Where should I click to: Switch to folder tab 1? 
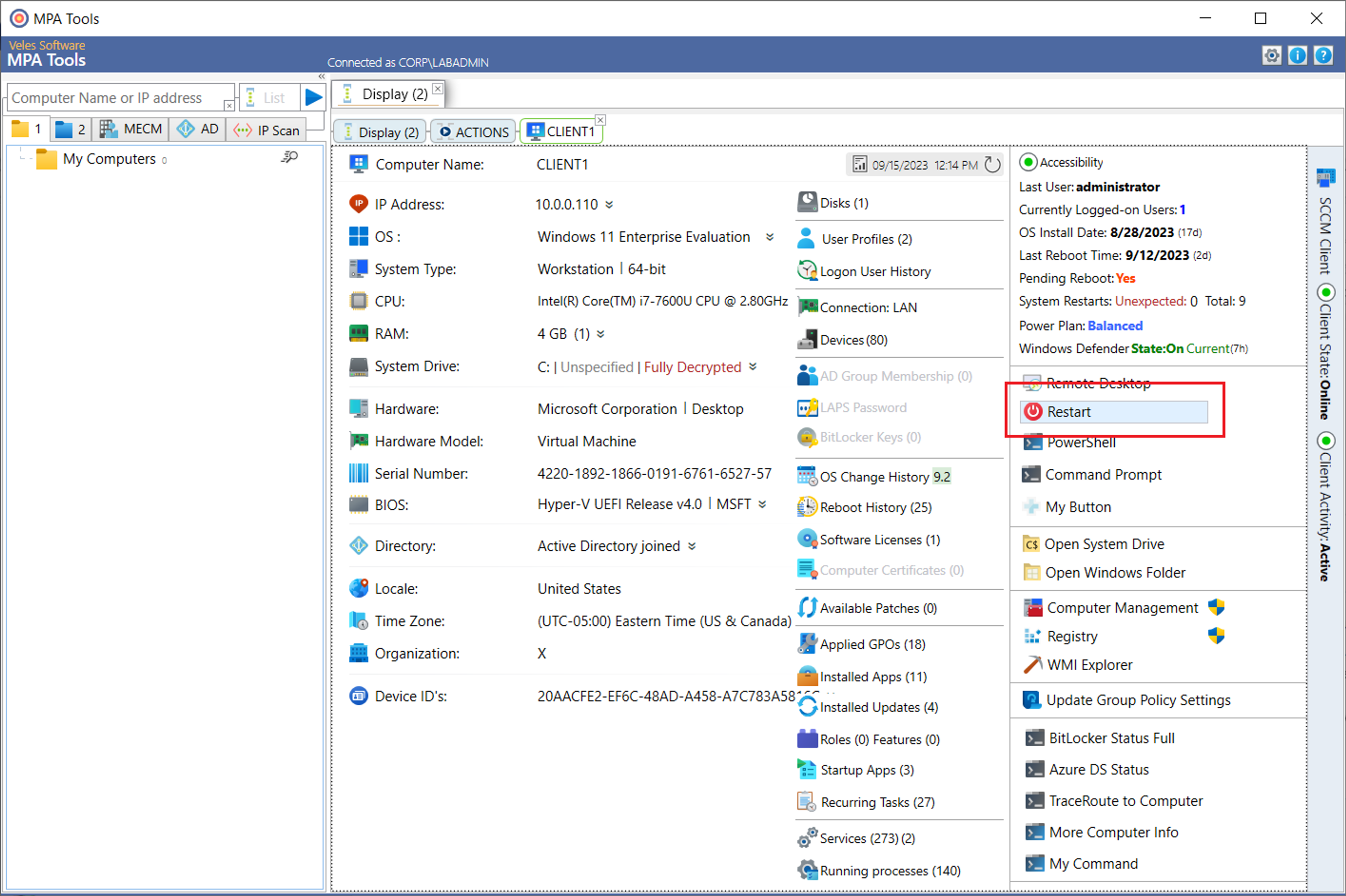(x=27, y=129)
